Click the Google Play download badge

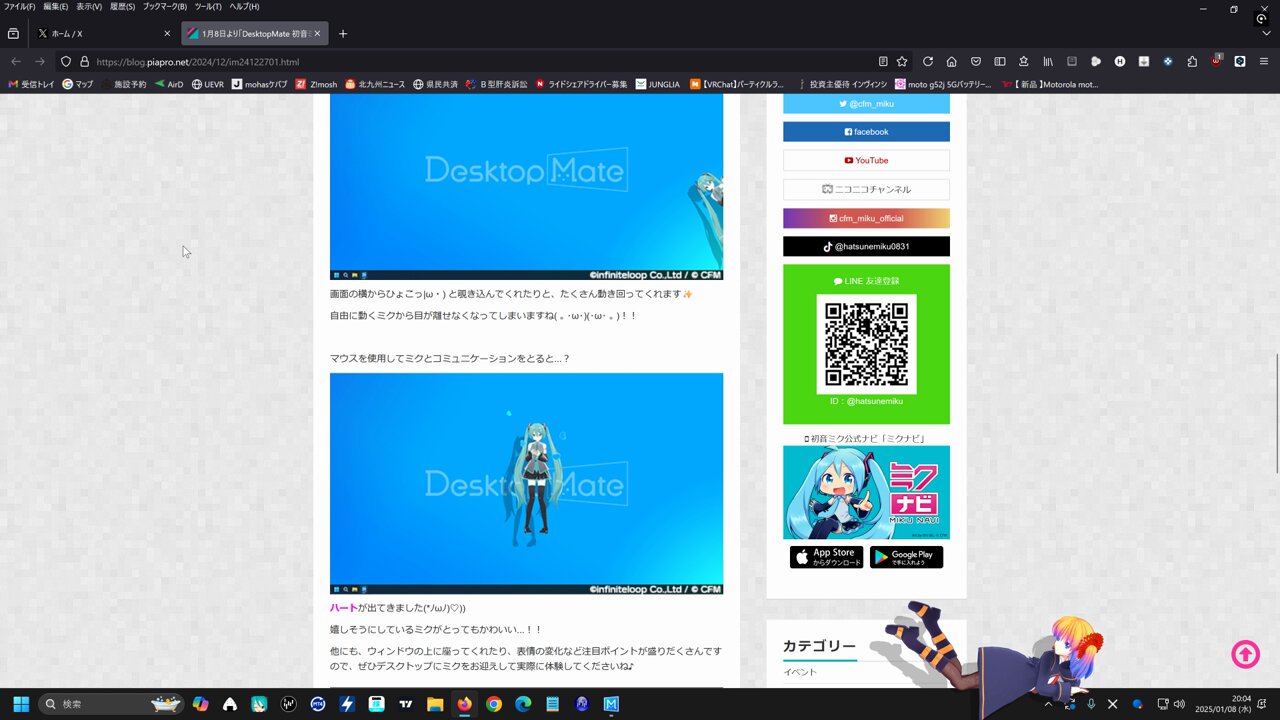(906, 557)
